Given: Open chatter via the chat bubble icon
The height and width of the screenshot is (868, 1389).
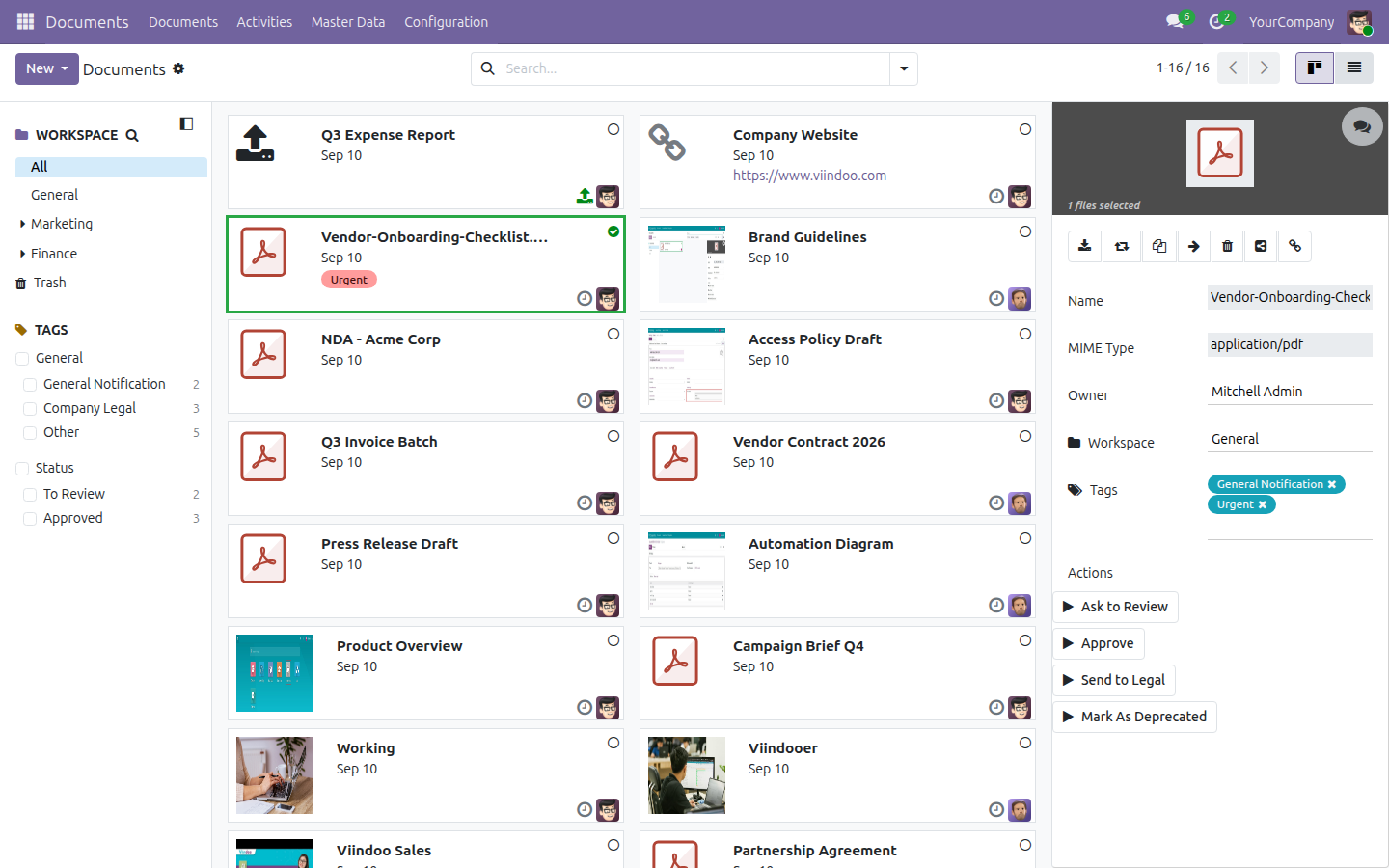Looking at the screenshot, I should pos(1362,126).
